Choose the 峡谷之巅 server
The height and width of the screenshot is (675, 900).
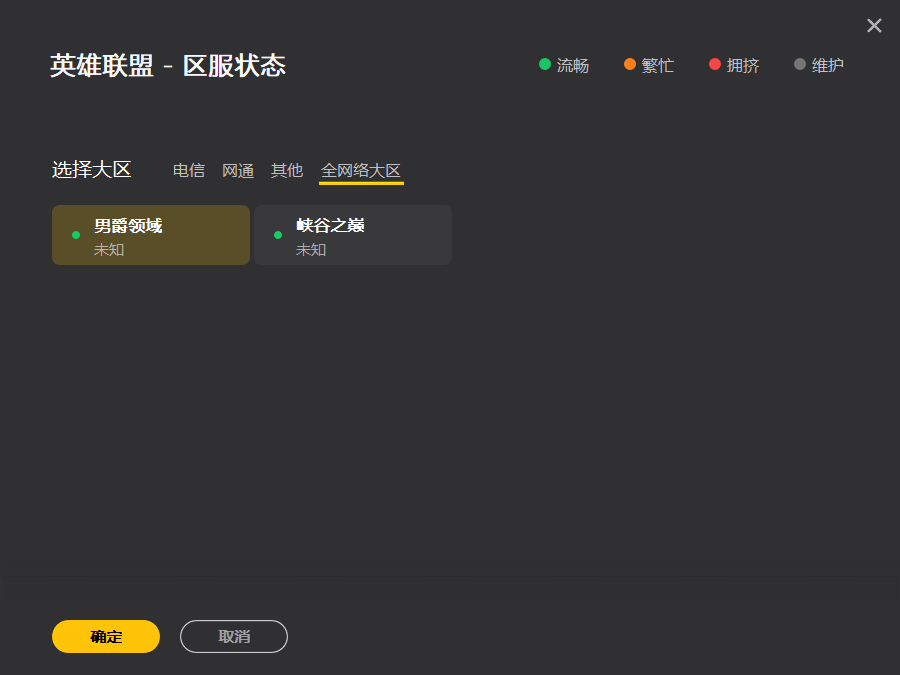pos(353,235)
